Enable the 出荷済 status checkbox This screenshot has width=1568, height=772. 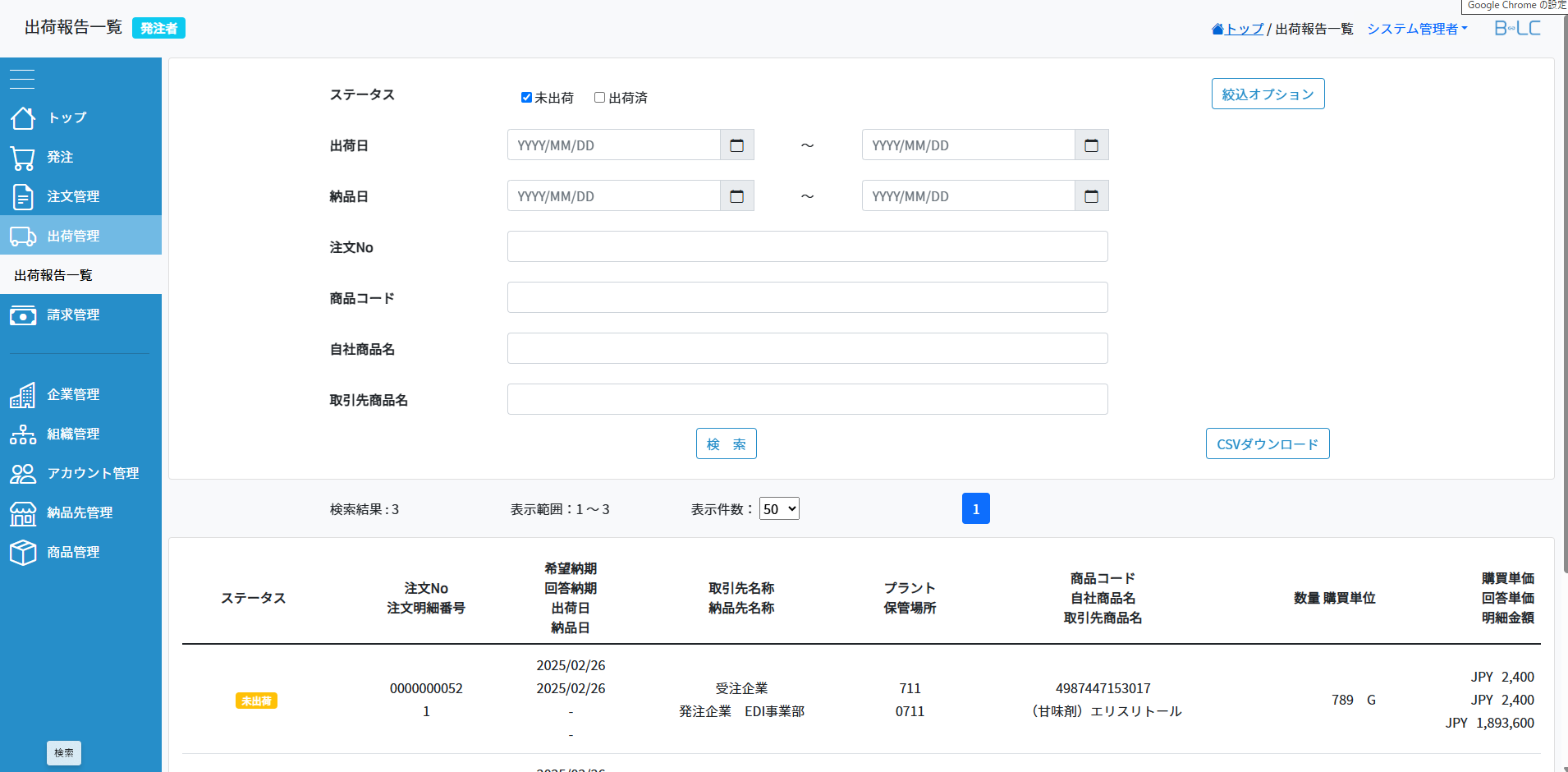click(600, 98)
